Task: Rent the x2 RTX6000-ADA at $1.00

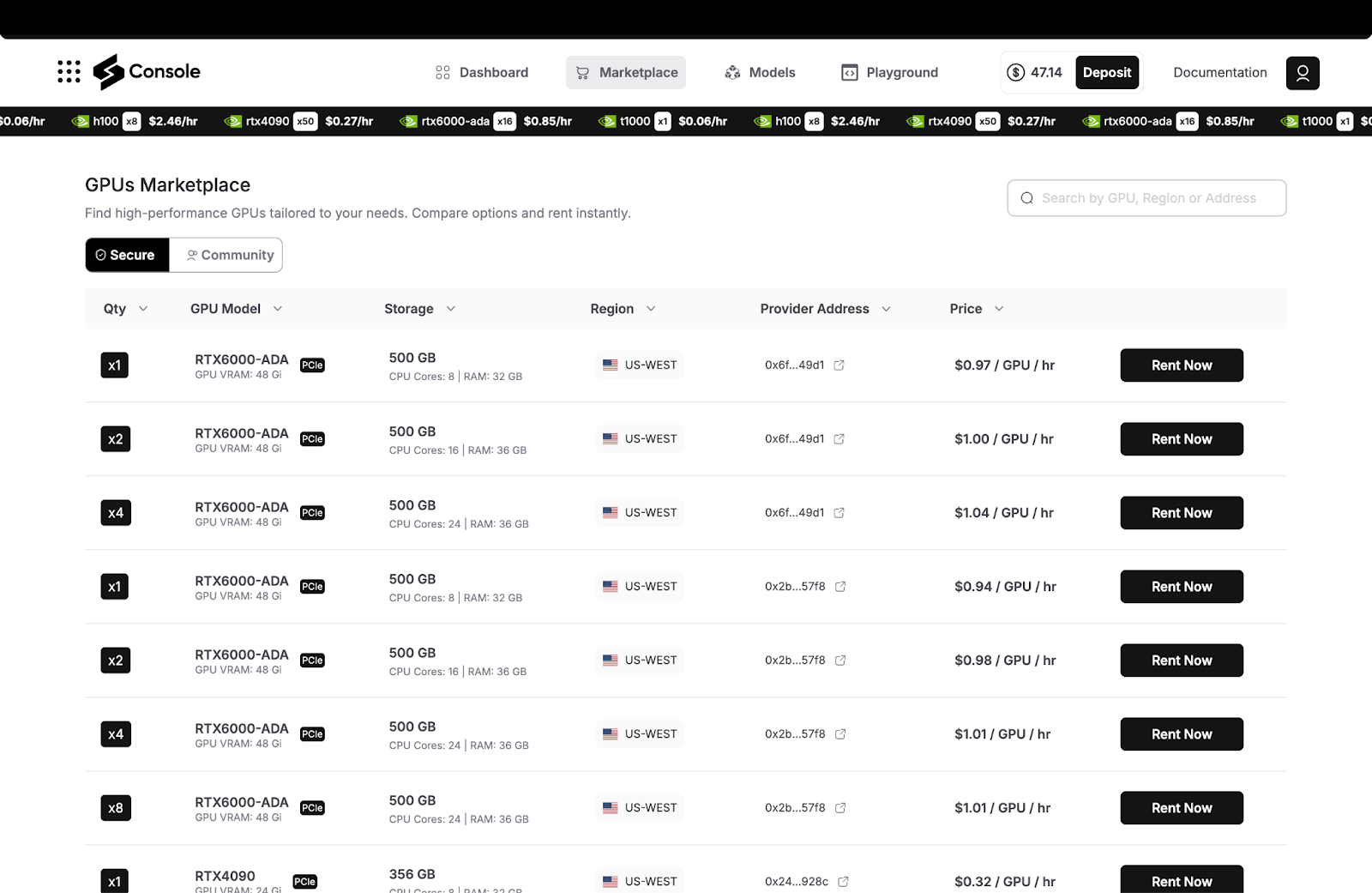Action: click(x=1181, y=439)
